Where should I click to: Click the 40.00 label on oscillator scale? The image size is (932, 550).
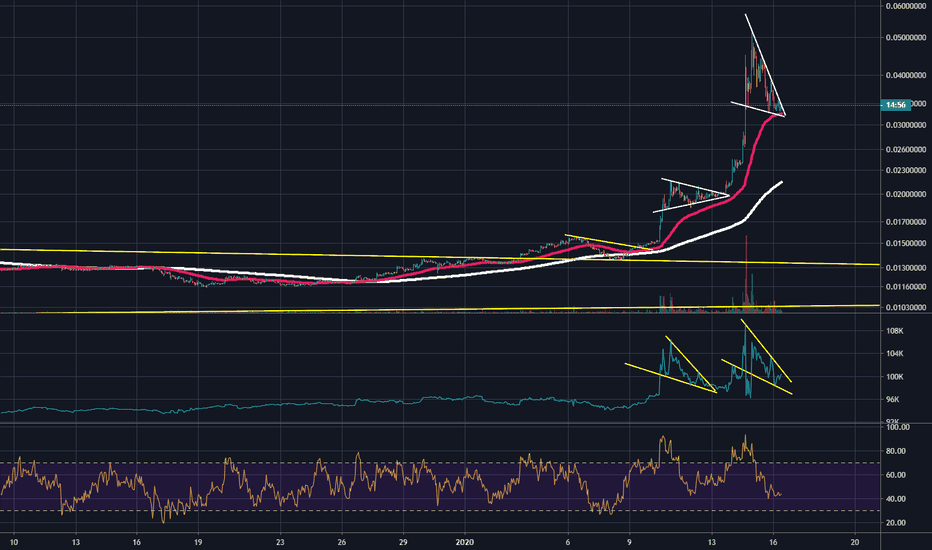coord(896,499)
